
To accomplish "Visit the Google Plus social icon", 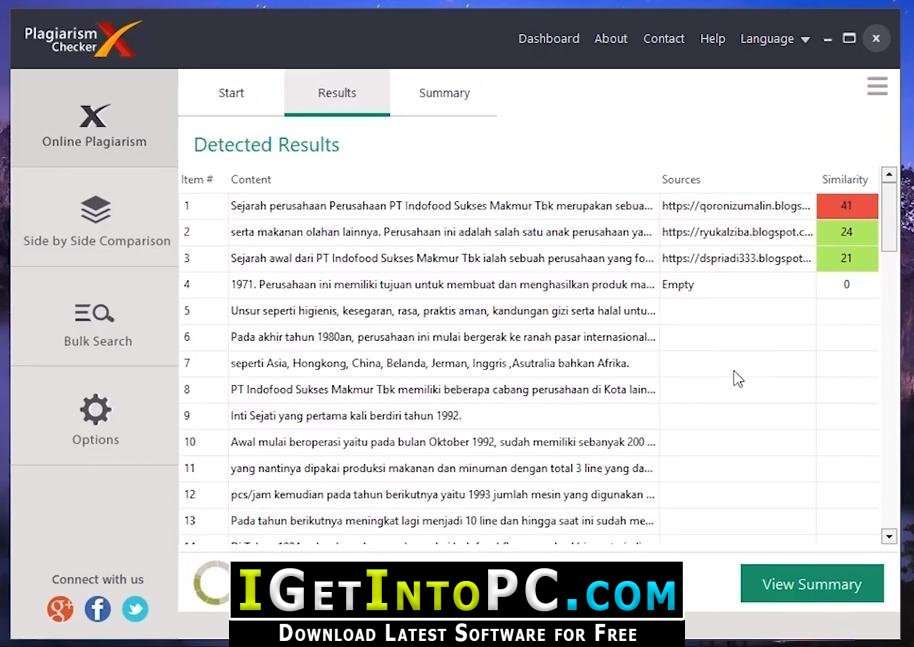I will pos(60,609).
